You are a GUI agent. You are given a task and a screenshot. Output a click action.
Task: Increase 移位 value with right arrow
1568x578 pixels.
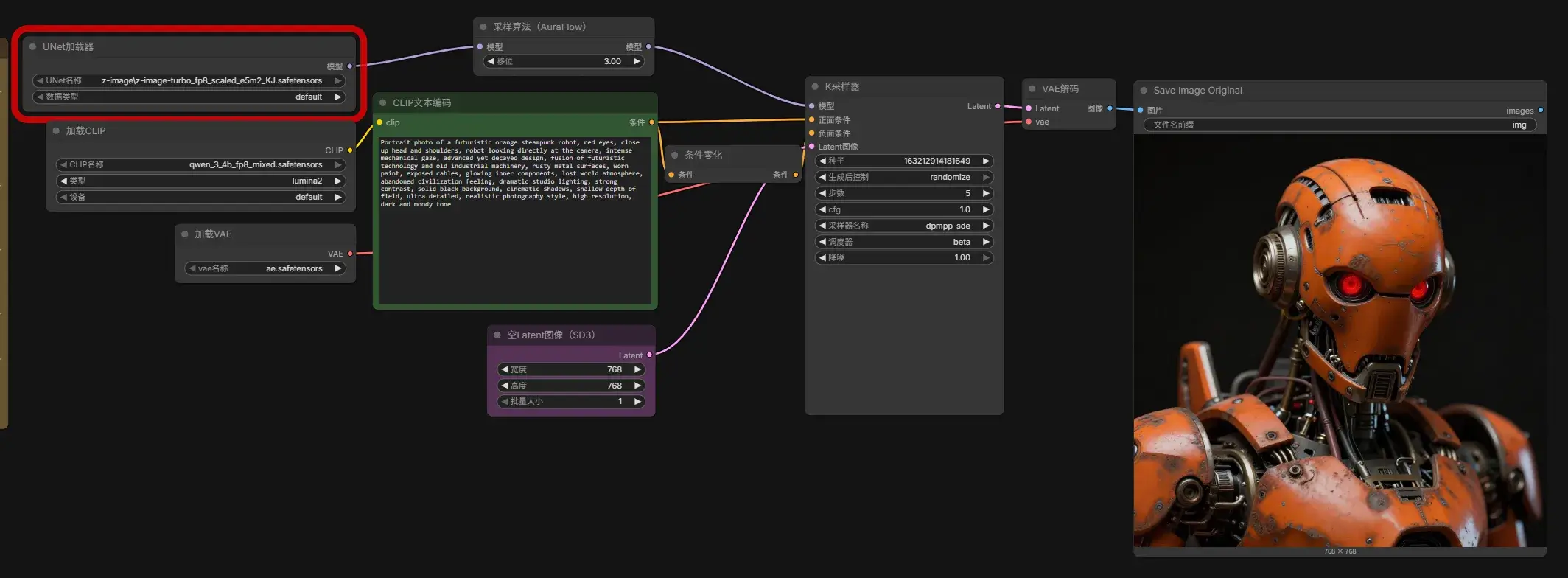tap(637, 61)
